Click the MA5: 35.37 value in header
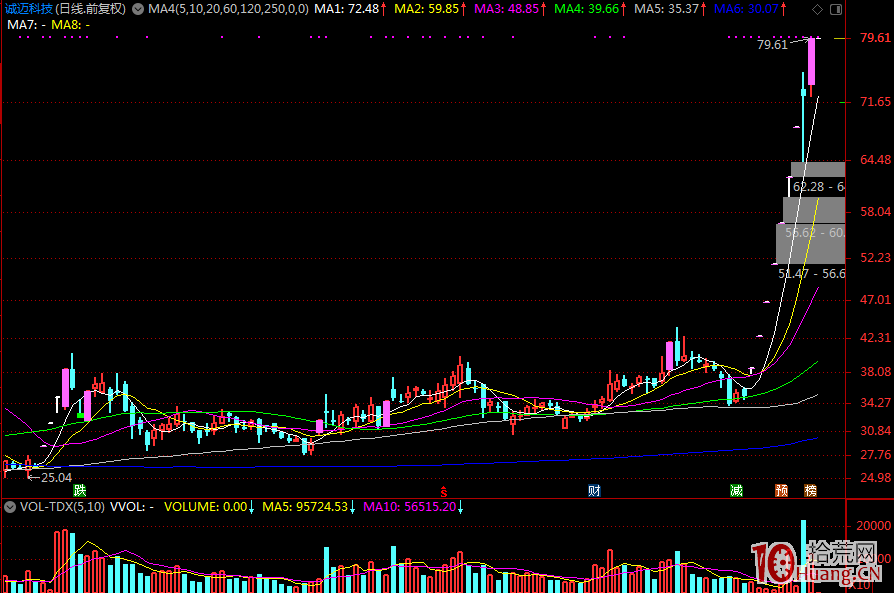The height and width of the screenshot is (593, 894). point(667,9)
